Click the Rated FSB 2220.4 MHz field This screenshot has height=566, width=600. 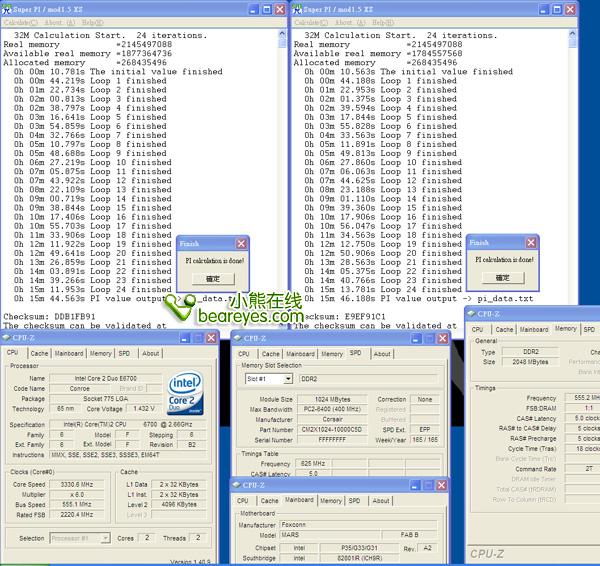tap(77, 515)
